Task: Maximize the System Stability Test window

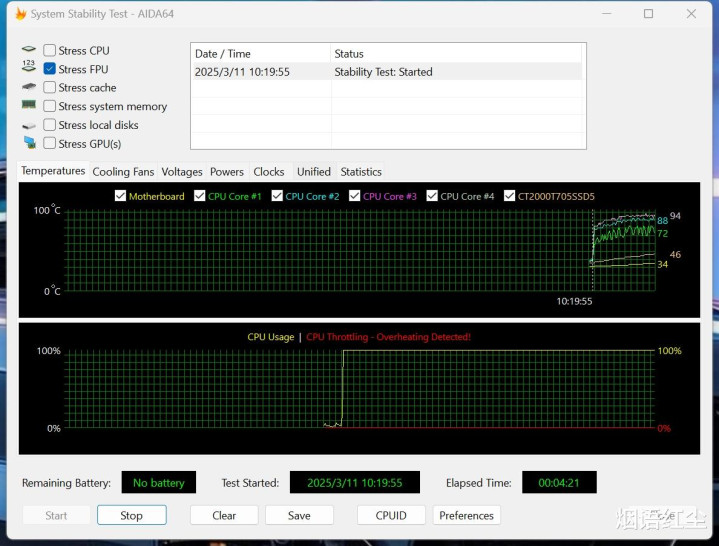Action: click(x=648, y=14)
